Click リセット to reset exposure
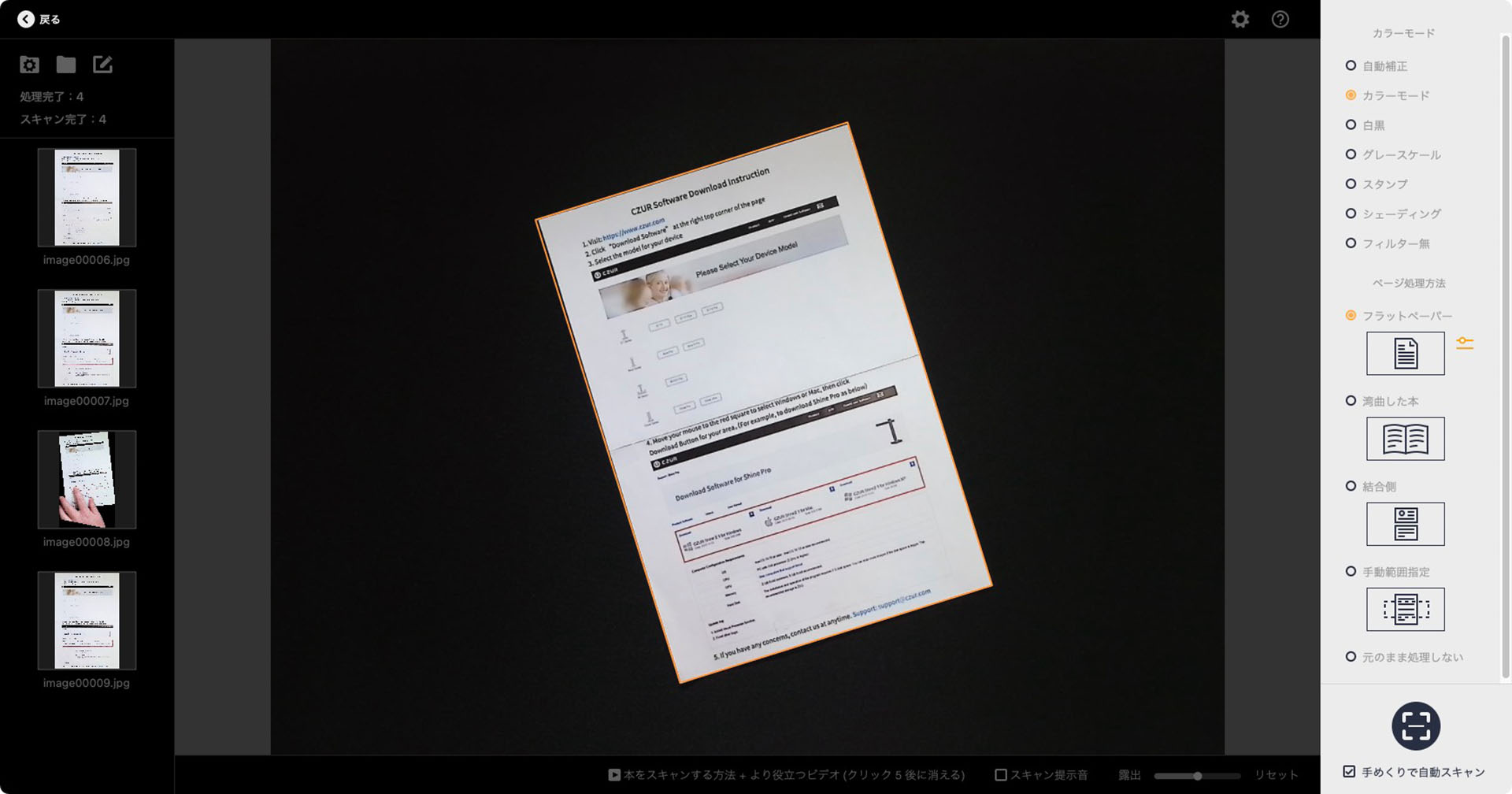This screenshot has width=1512, height=794. [1276, 775]
